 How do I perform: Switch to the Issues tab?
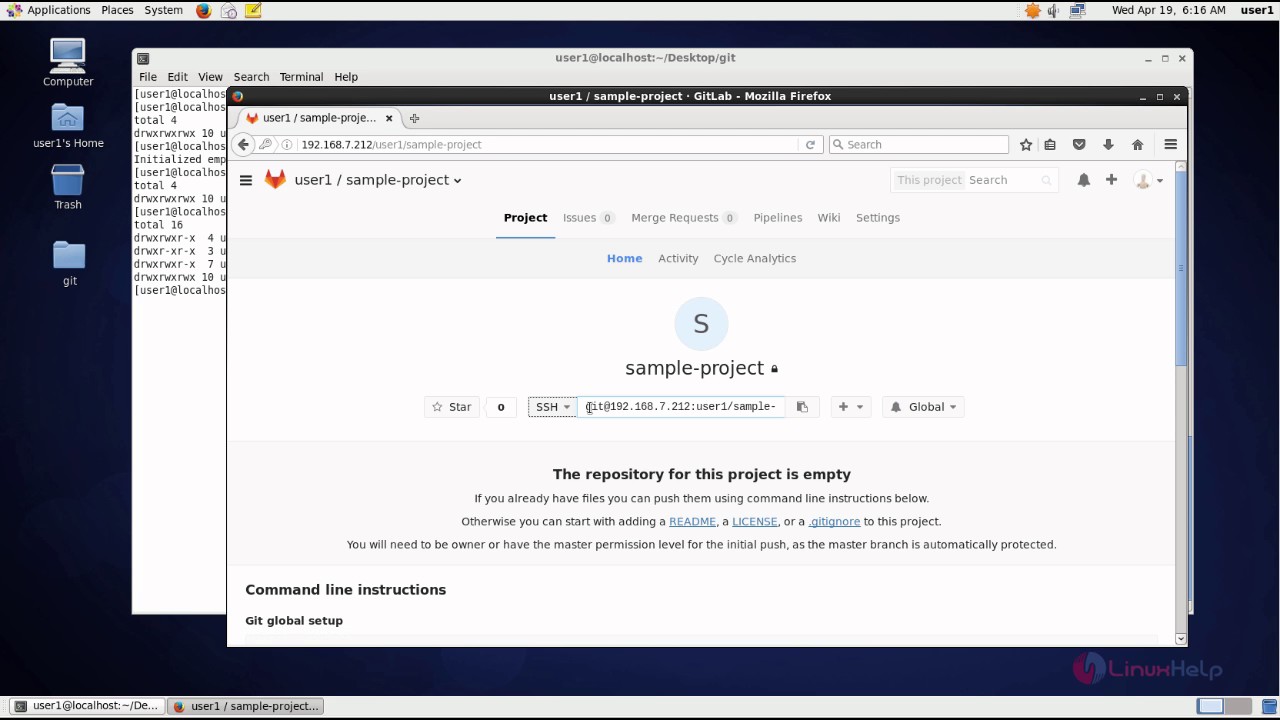(588, 218)
